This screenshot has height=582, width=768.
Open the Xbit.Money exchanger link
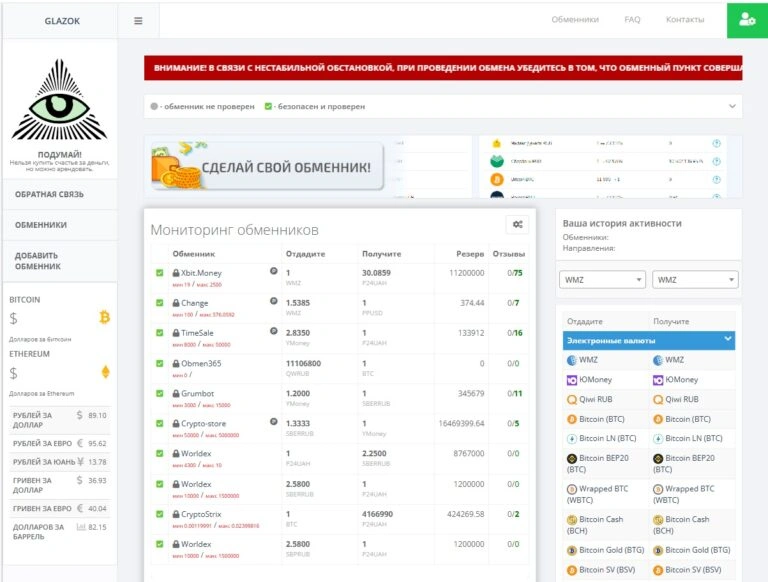point(201,273)
